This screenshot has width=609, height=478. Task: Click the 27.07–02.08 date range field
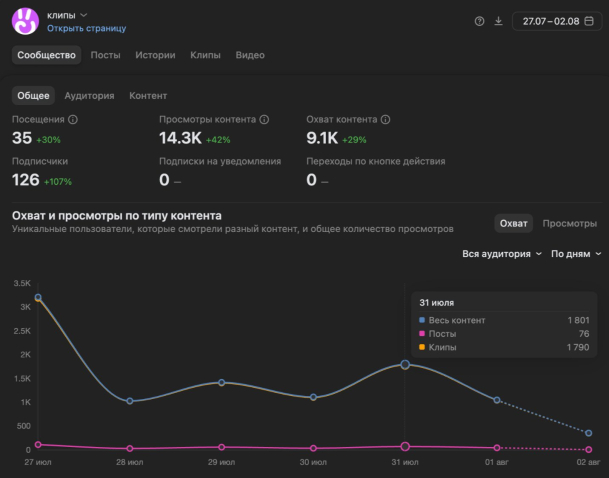(557, 21)
